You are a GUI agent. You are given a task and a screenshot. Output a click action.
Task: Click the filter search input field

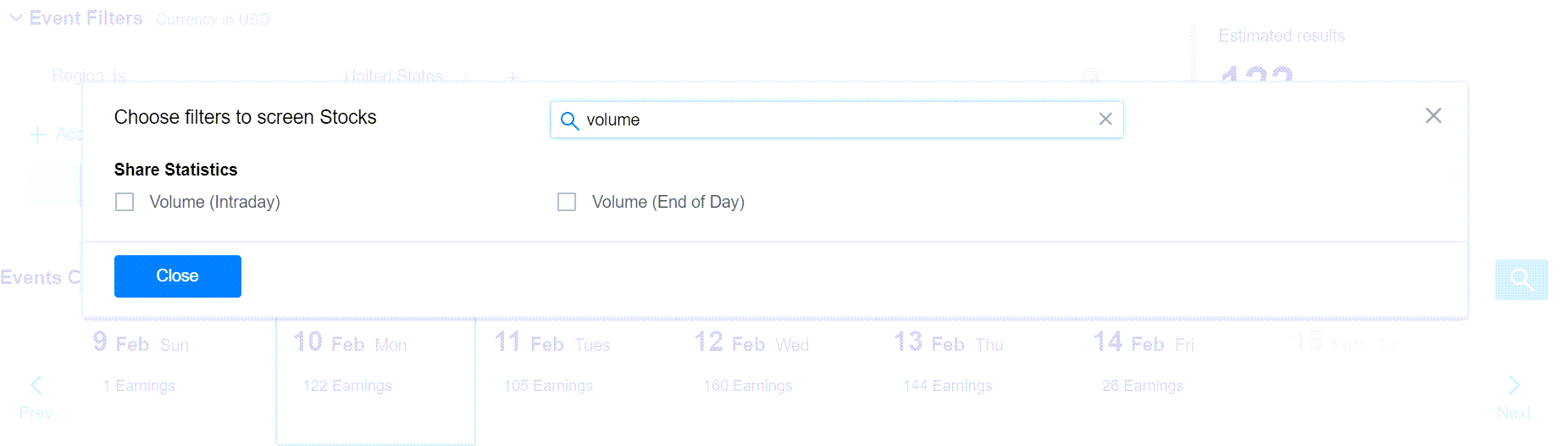click(837, 120)
